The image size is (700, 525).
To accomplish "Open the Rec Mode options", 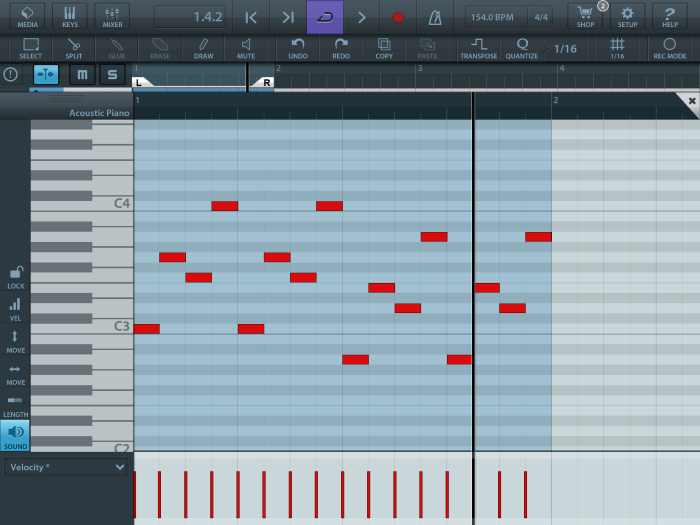I will point(670,48).
